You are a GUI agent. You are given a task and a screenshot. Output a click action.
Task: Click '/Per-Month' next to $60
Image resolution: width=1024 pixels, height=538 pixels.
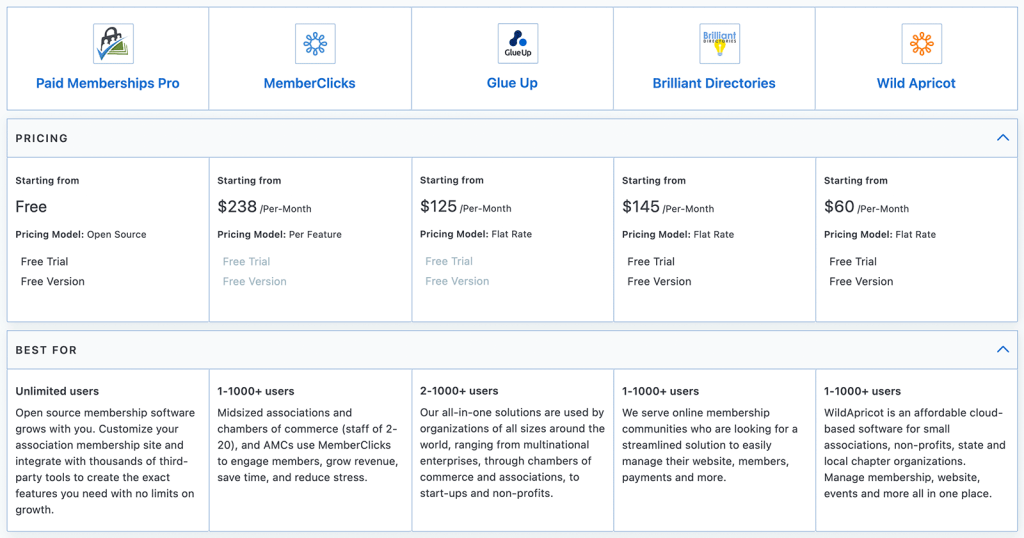pyautogui.click(x=883, y=209)
